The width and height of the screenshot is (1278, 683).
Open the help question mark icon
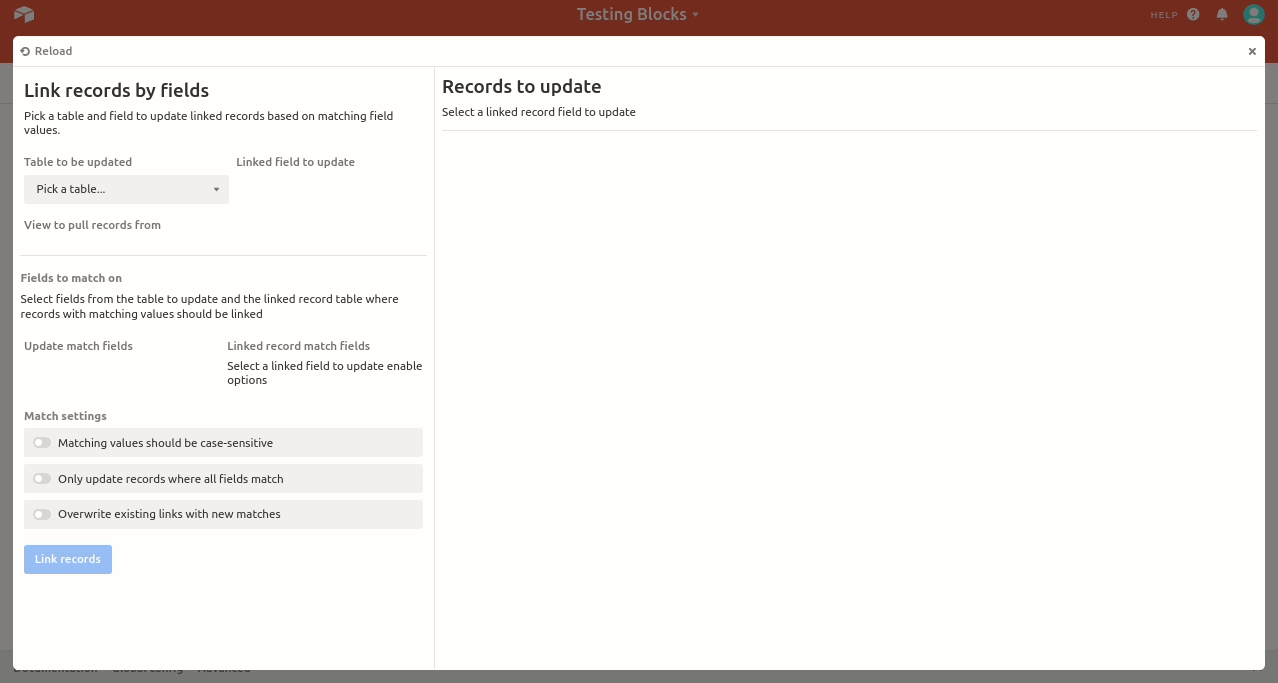click(1193, 14)
